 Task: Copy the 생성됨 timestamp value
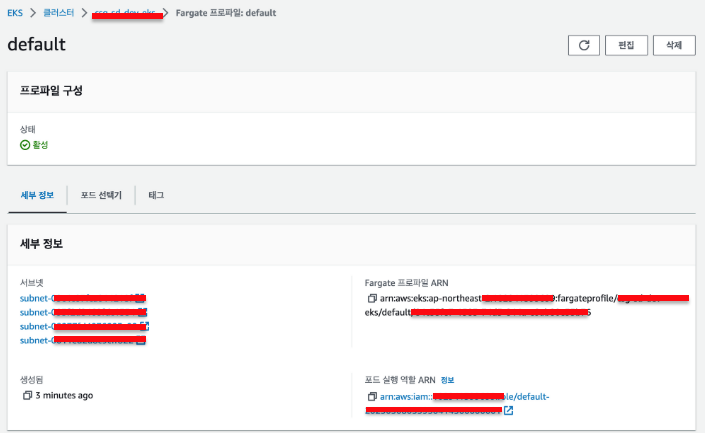pos(27,395)
